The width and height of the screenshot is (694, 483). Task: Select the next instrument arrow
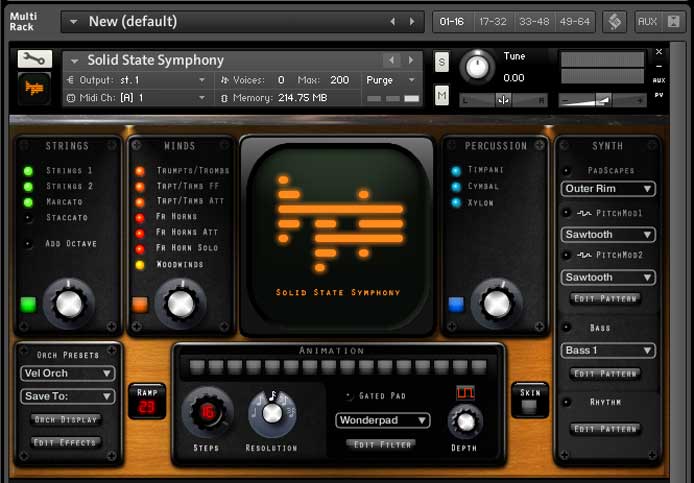(x=411, y=60)
